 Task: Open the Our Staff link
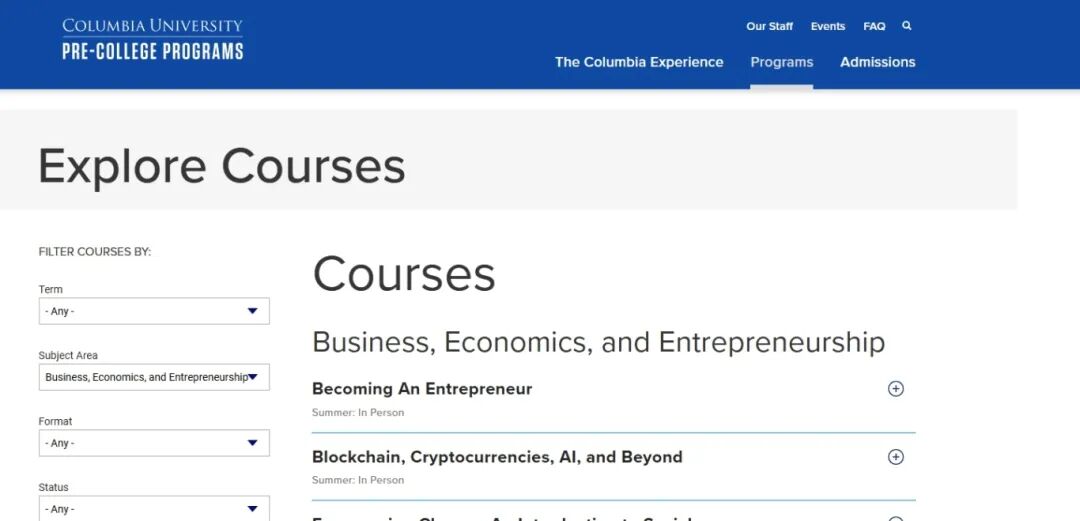(x=770, y=26)
